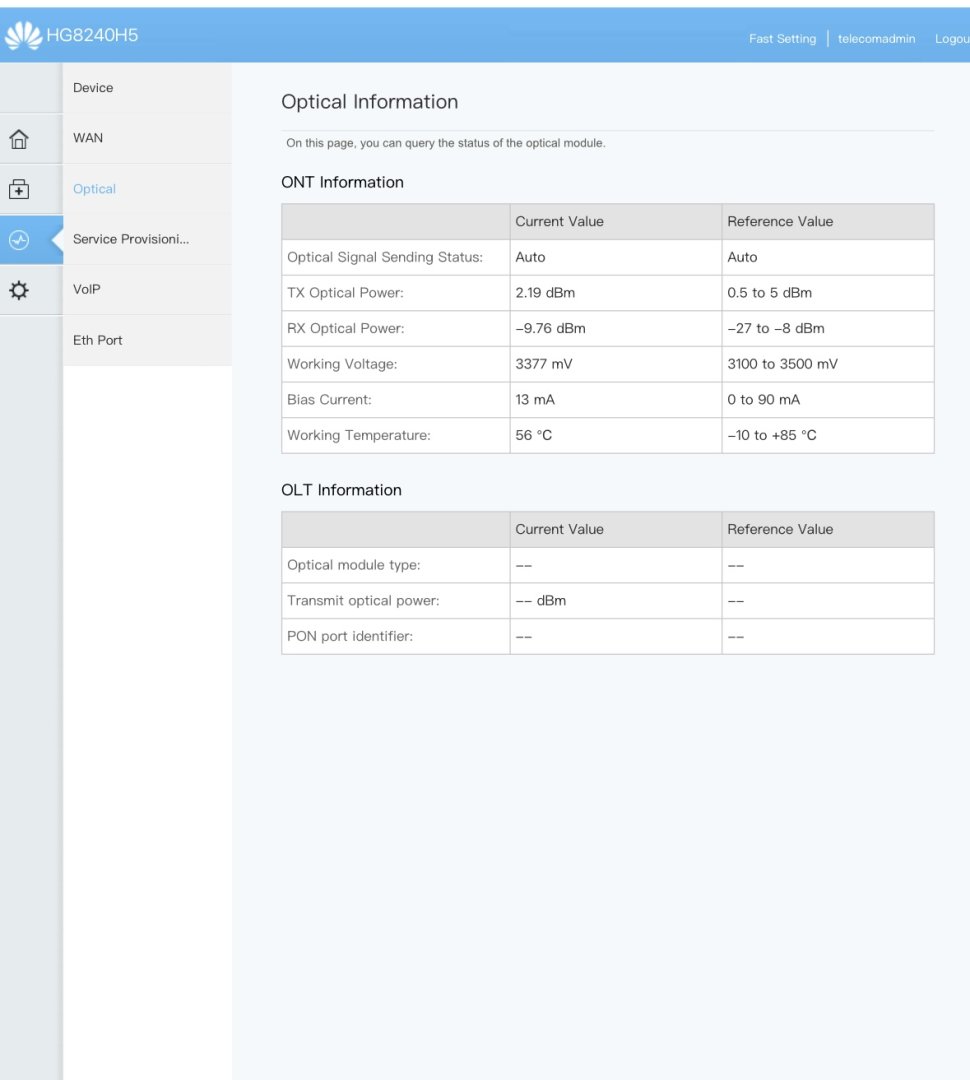Click the Huawei logo in header
Screen dimensions: 970x1080
coord(23,35)
